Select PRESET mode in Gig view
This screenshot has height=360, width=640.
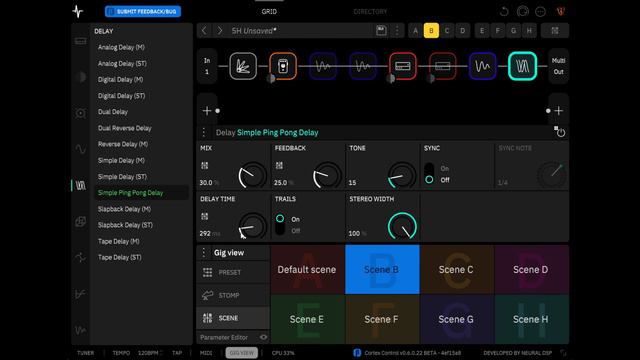pyautogui.click(x=233, y=272)
